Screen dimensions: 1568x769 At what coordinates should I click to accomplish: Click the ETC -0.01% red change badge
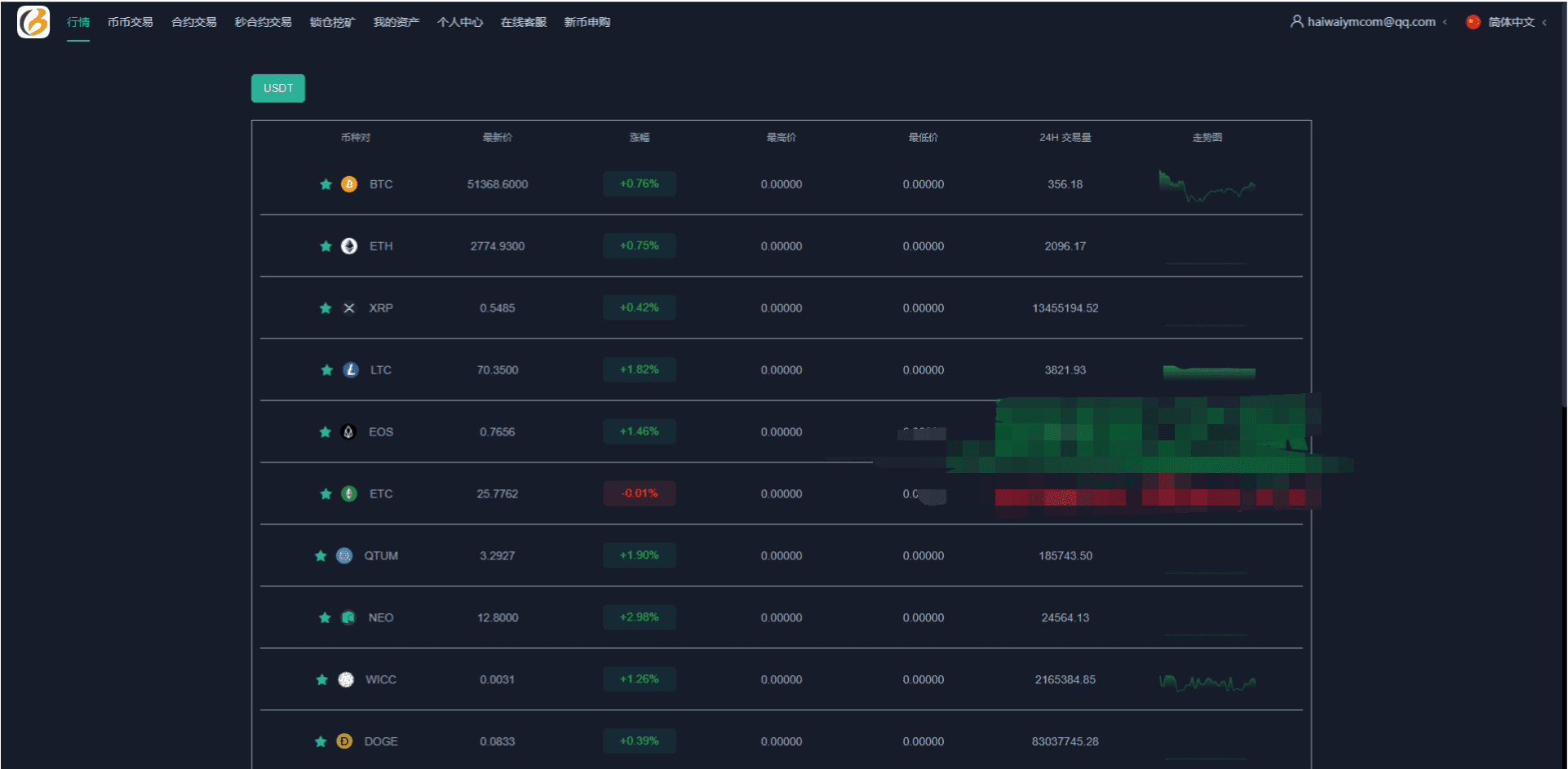[x=640, y=493]
